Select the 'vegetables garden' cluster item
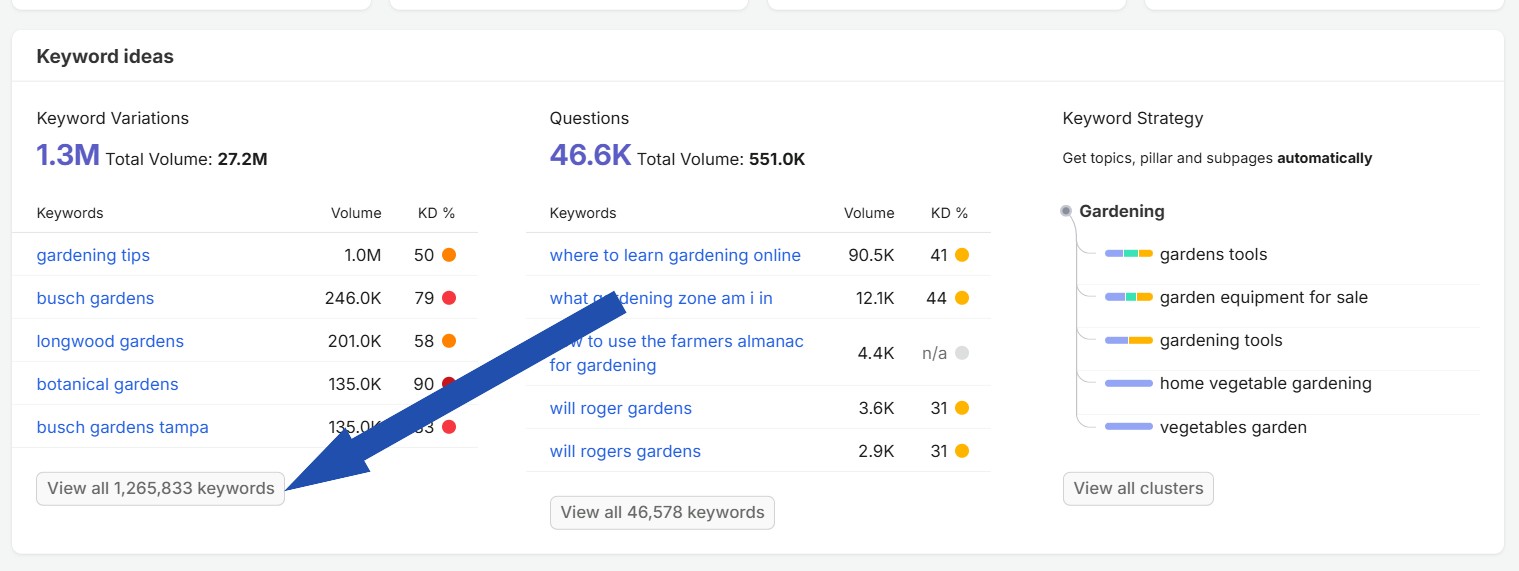 click(x=1233, y=427)
